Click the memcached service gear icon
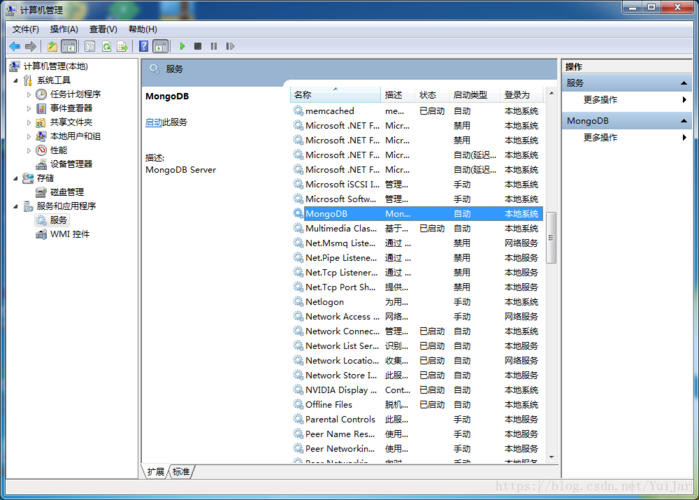The width and height of the screenshot is (699, 500). click(298, 111)
